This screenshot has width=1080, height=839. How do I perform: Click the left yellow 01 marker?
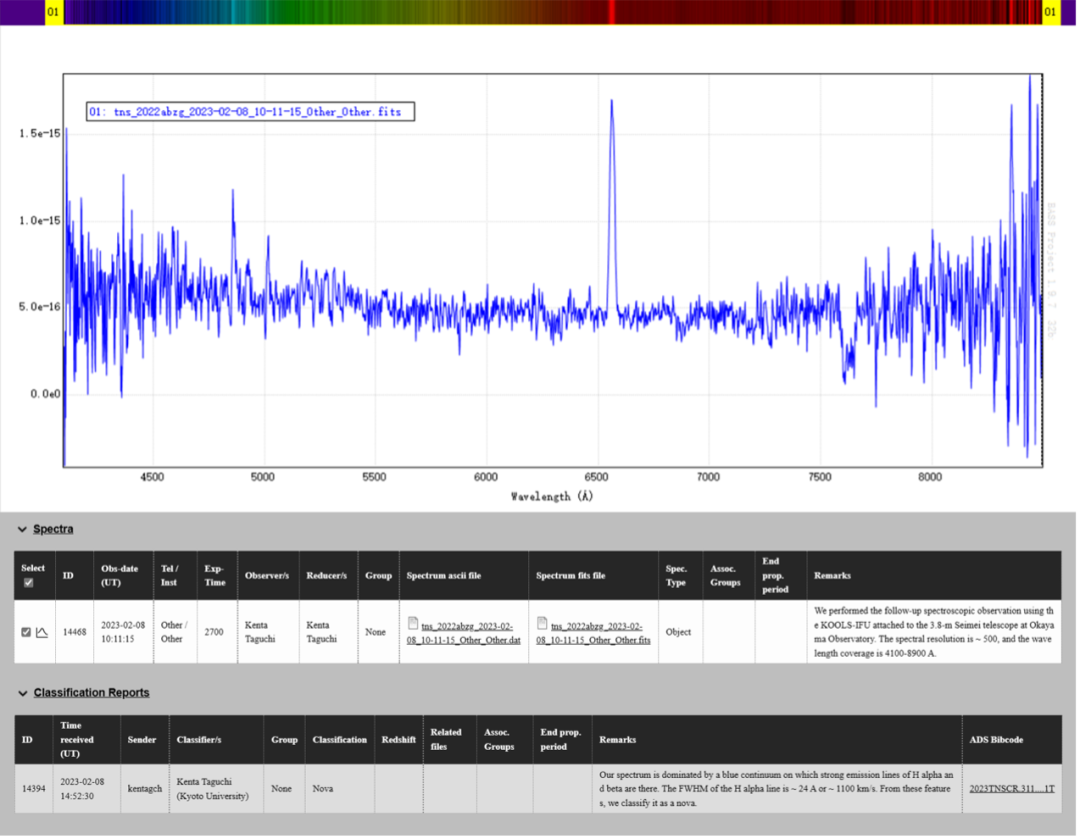pyautogui.click(x=53, y=12)
